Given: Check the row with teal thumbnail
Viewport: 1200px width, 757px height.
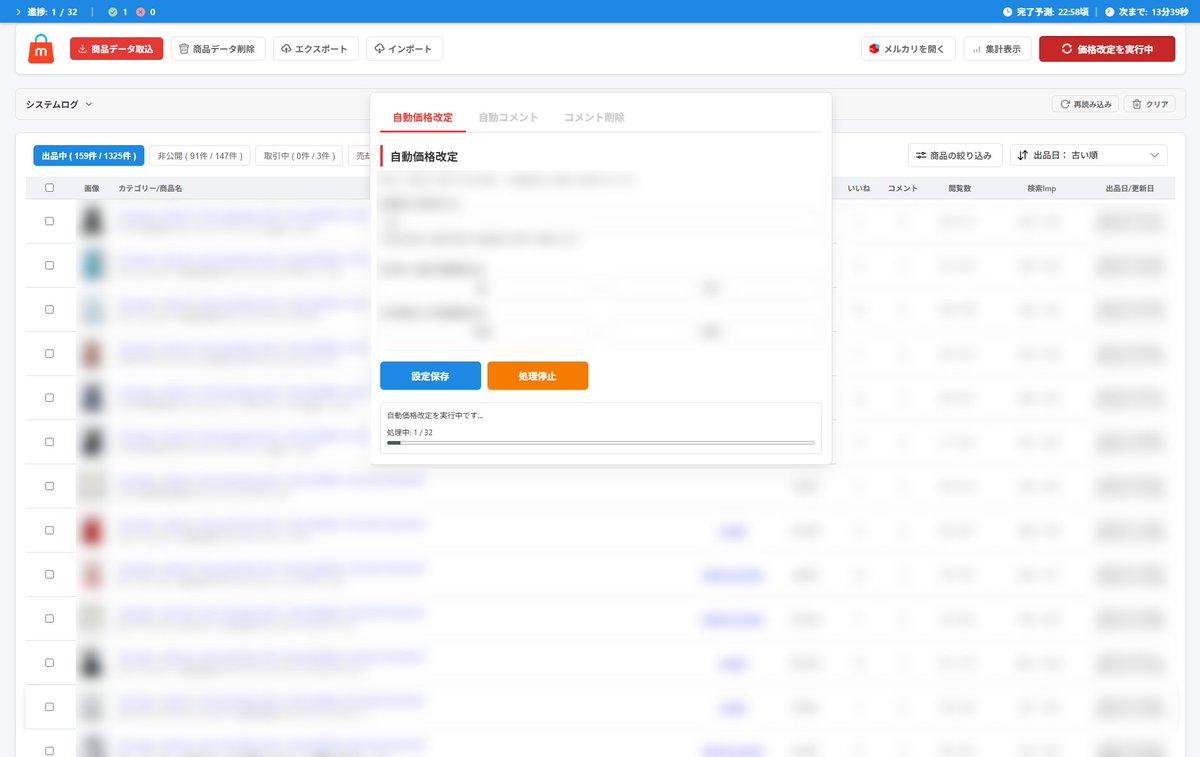Looking at the screenshot, I should point(50,265).
